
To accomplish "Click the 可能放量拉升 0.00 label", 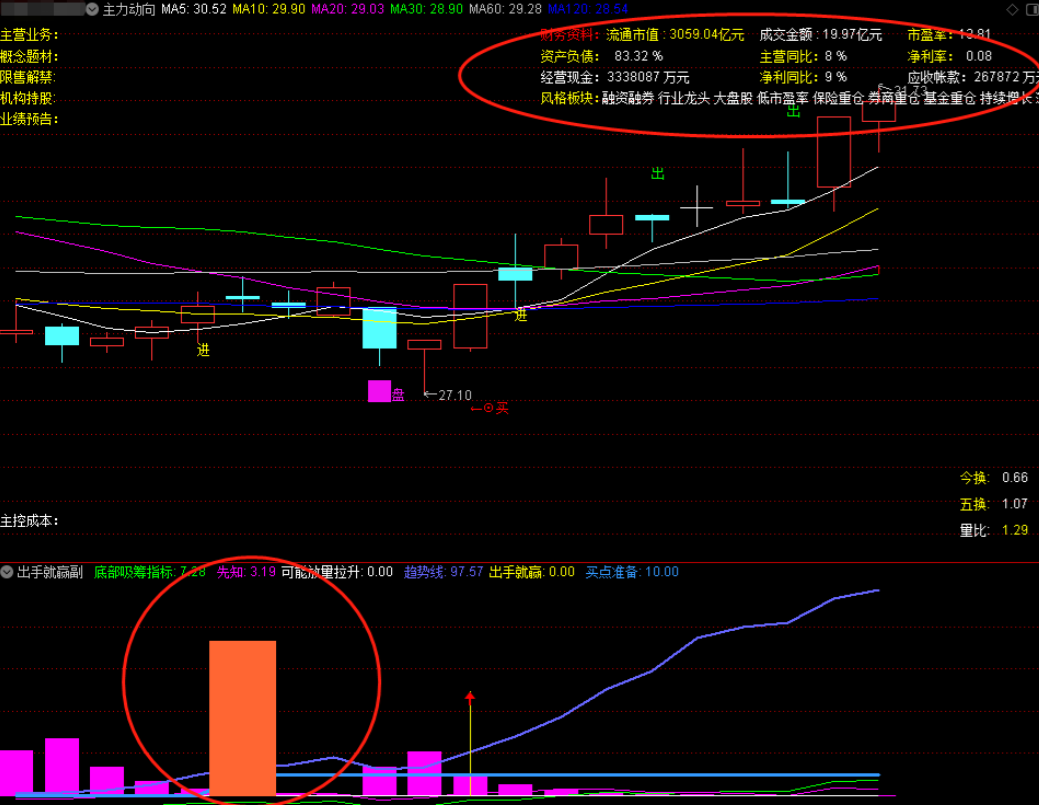I will click(x=337, y=572).
